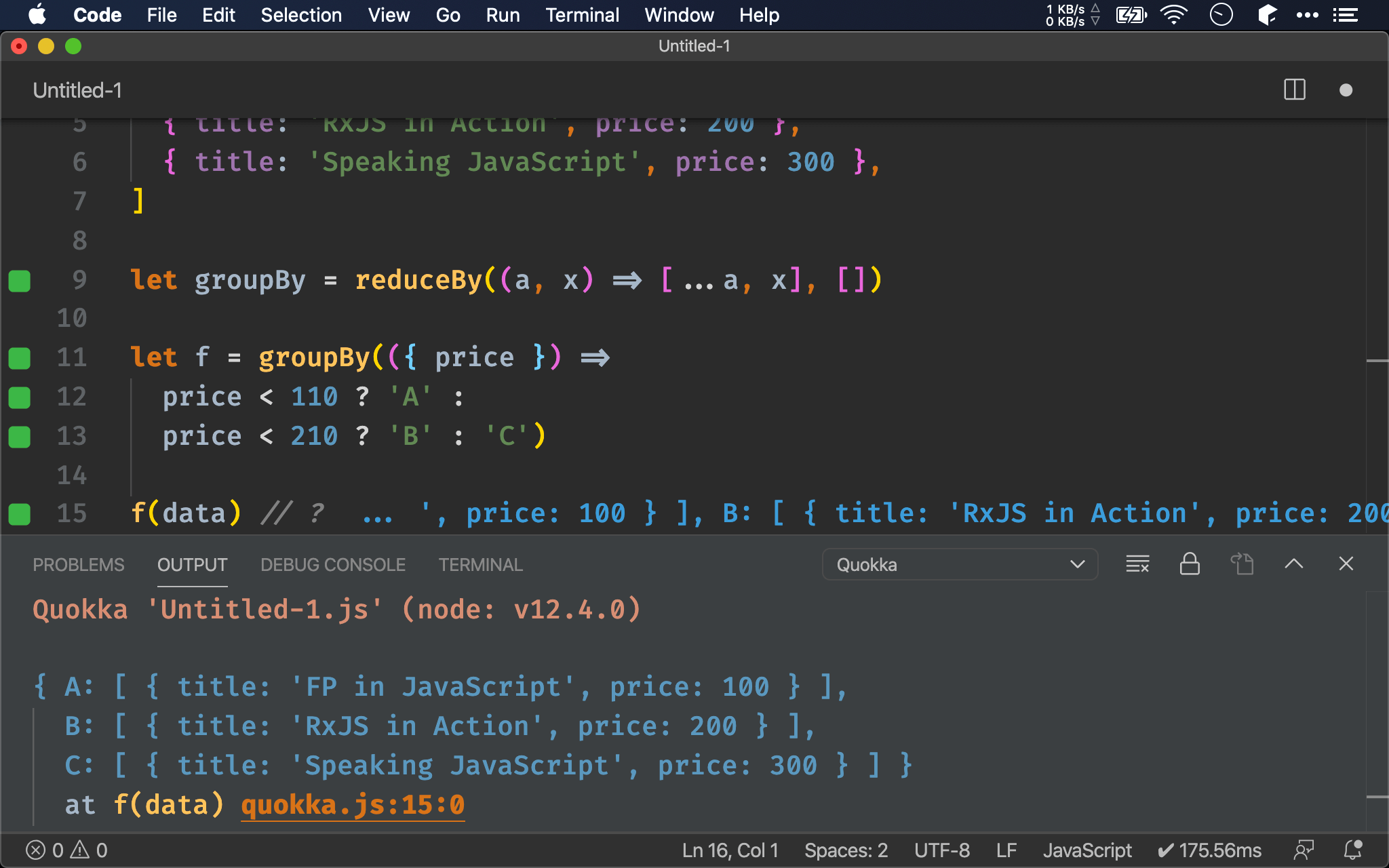Open the Help menu
Viewport: 1389px width, 868px height.
(x=759, y=15)
